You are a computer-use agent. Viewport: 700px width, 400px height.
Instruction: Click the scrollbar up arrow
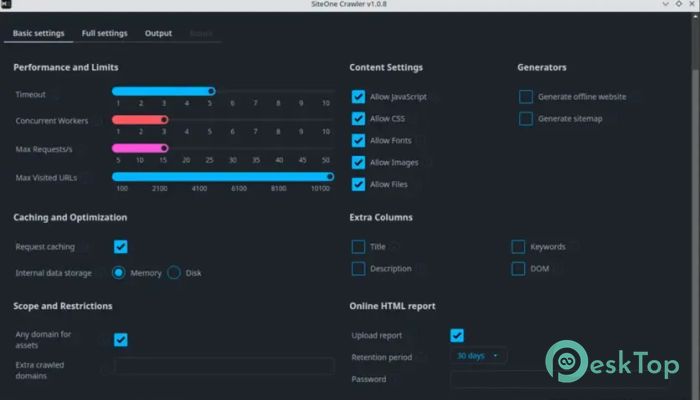(695, 16)
